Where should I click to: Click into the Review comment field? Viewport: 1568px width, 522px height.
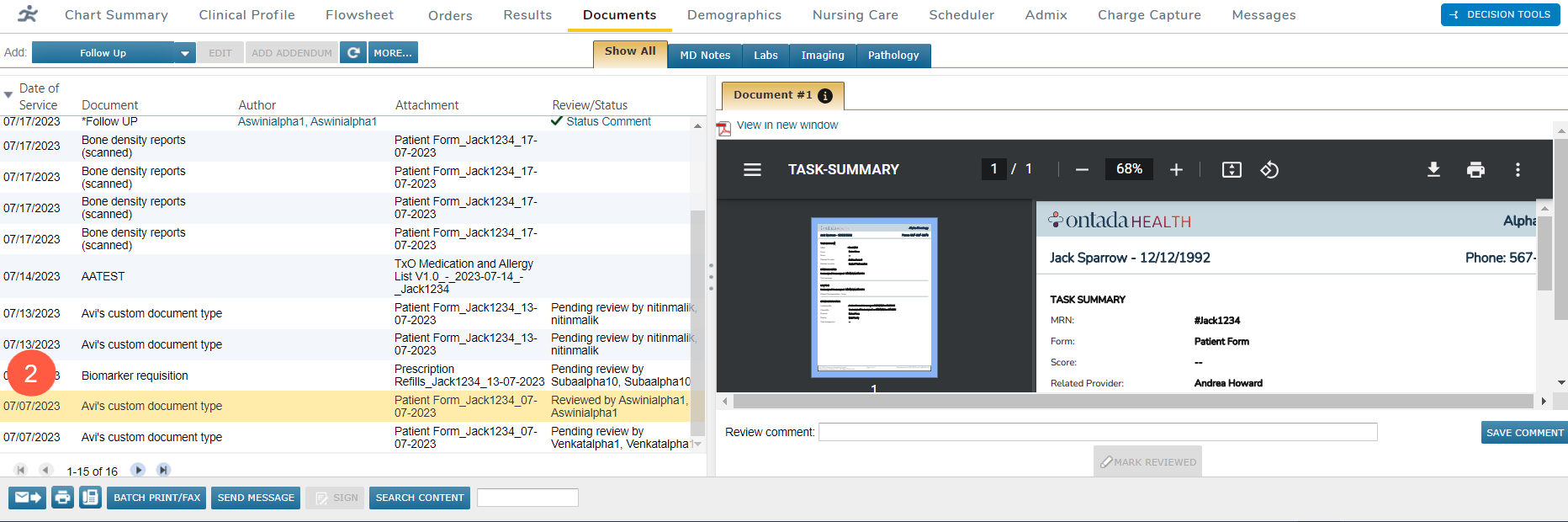click(x=1097, y=433)
